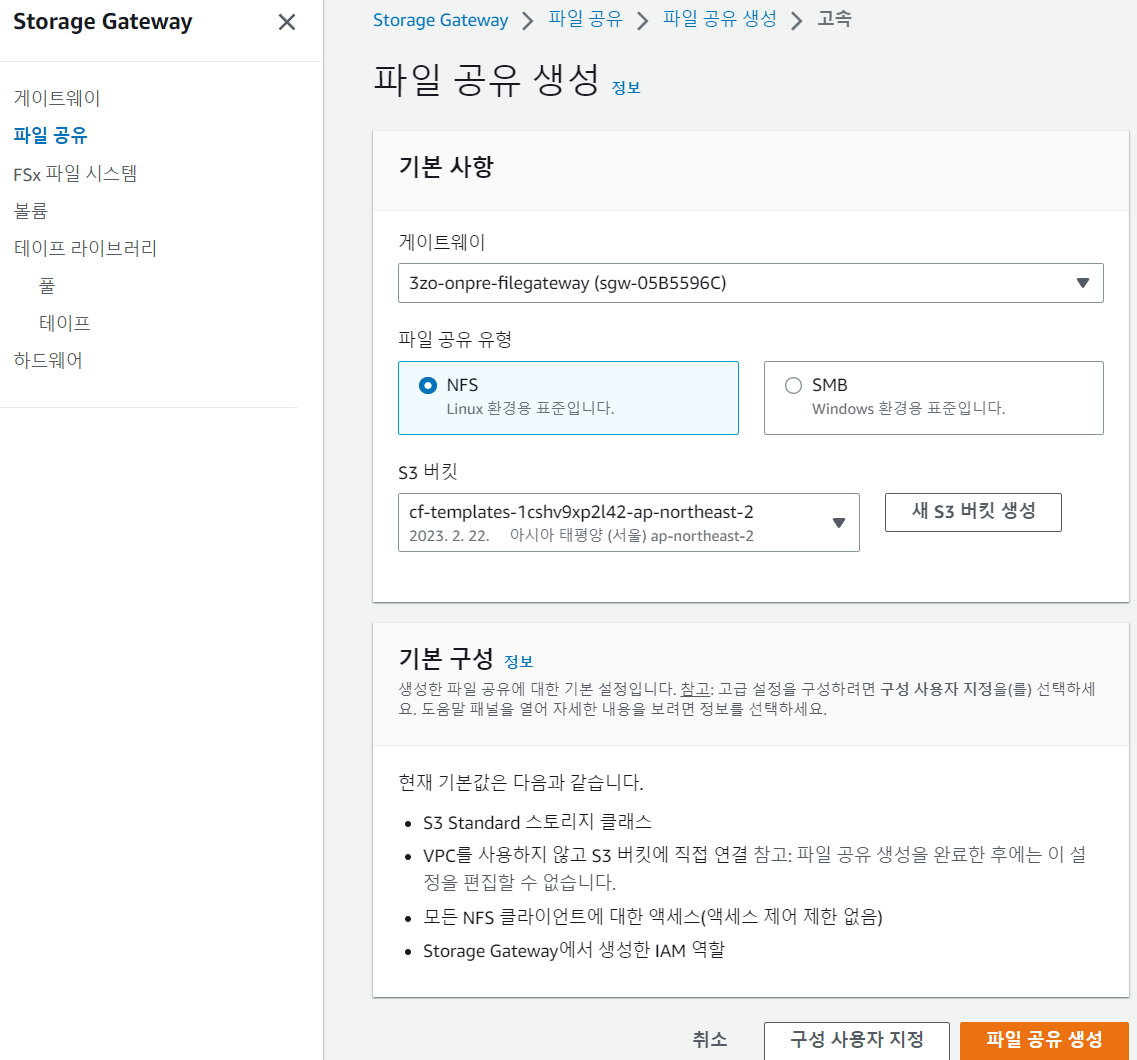The image size is (1137, 1060).
Task: Click the 파일 공유 생성 breadcrumb link
Action: click(719, 20)
